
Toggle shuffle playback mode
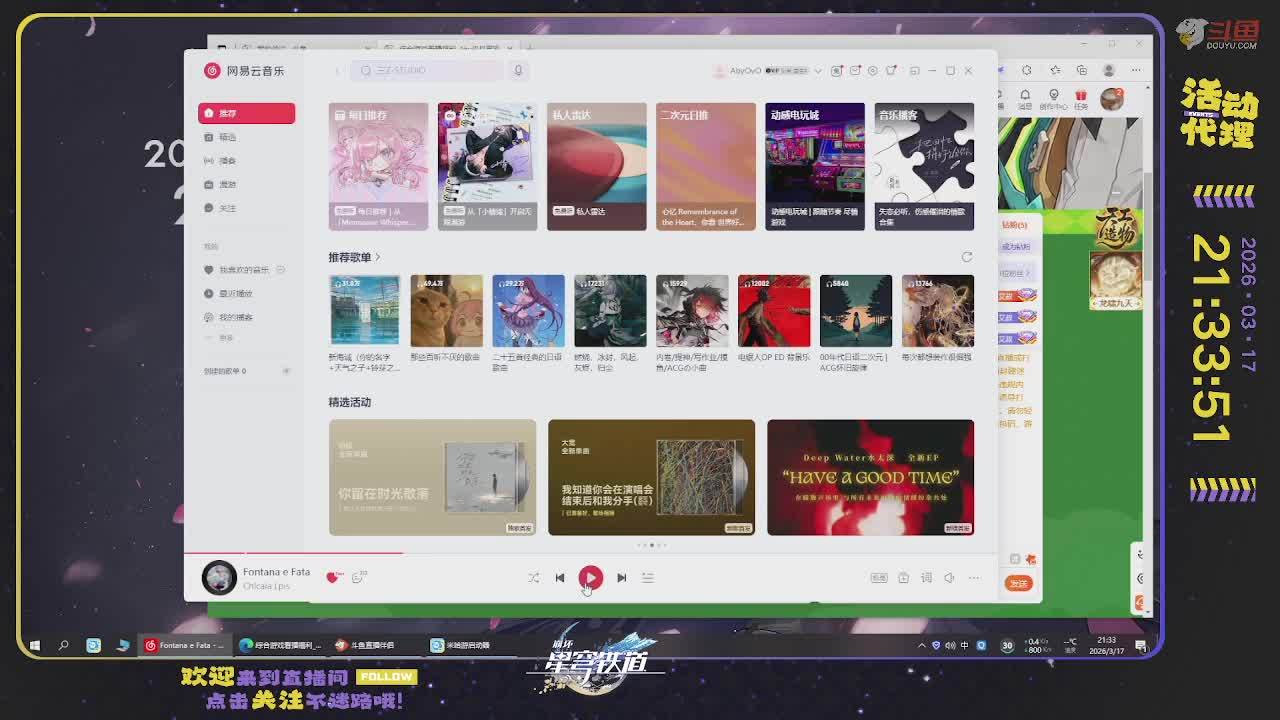coord(533,578)
